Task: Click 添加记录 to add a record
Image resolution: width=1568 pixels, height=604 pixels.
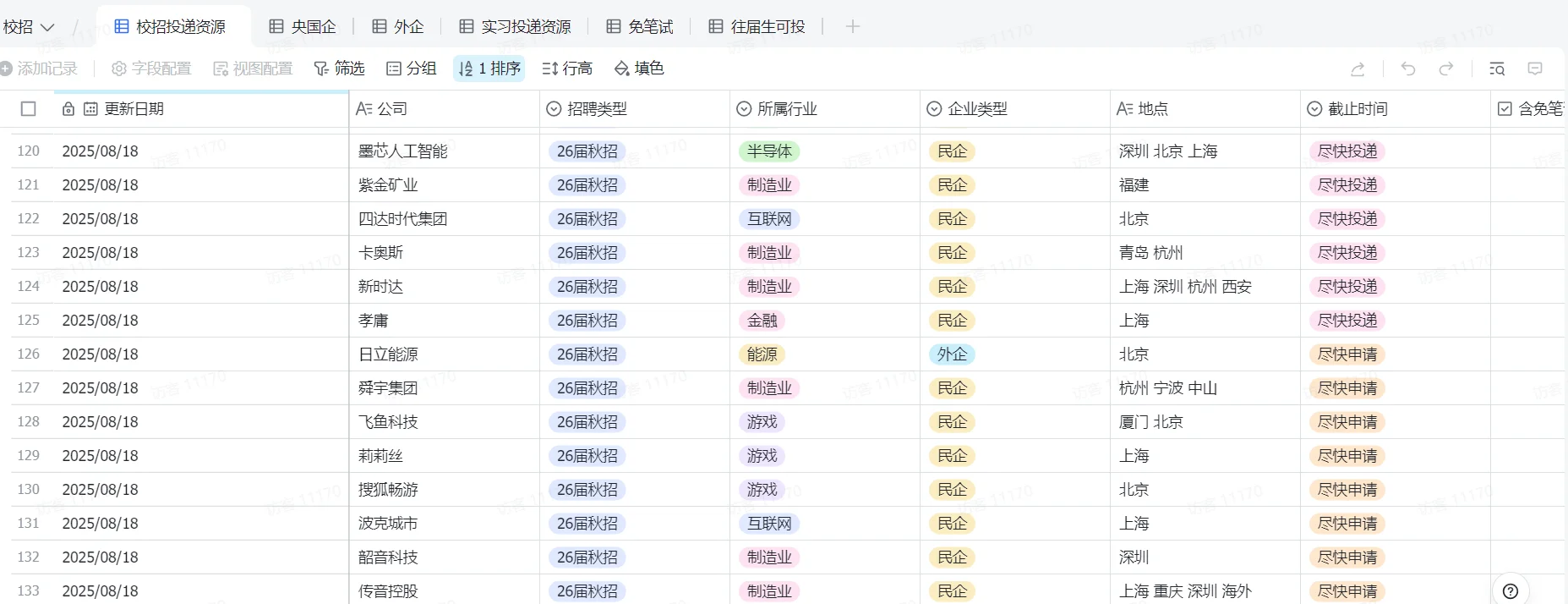Action: pos(39,69)
